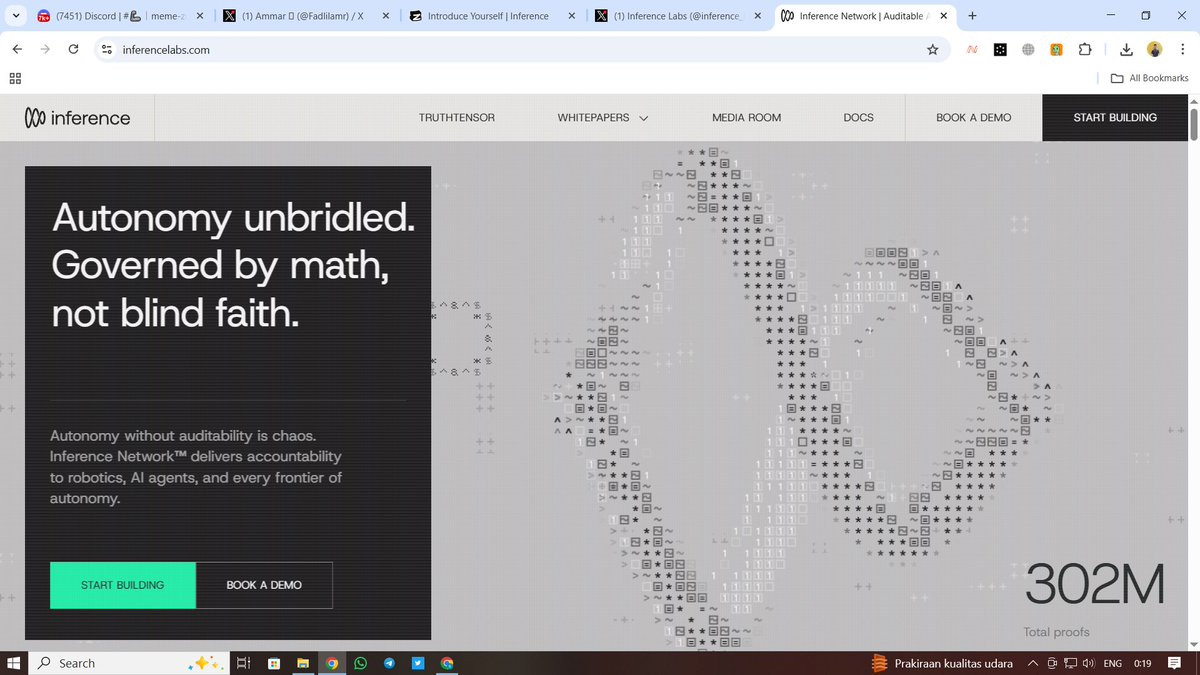Image resolution: width=1200 pixels, height=675 pixels.
Task: Open a new browser tab
Action: (x=972, y=16)
